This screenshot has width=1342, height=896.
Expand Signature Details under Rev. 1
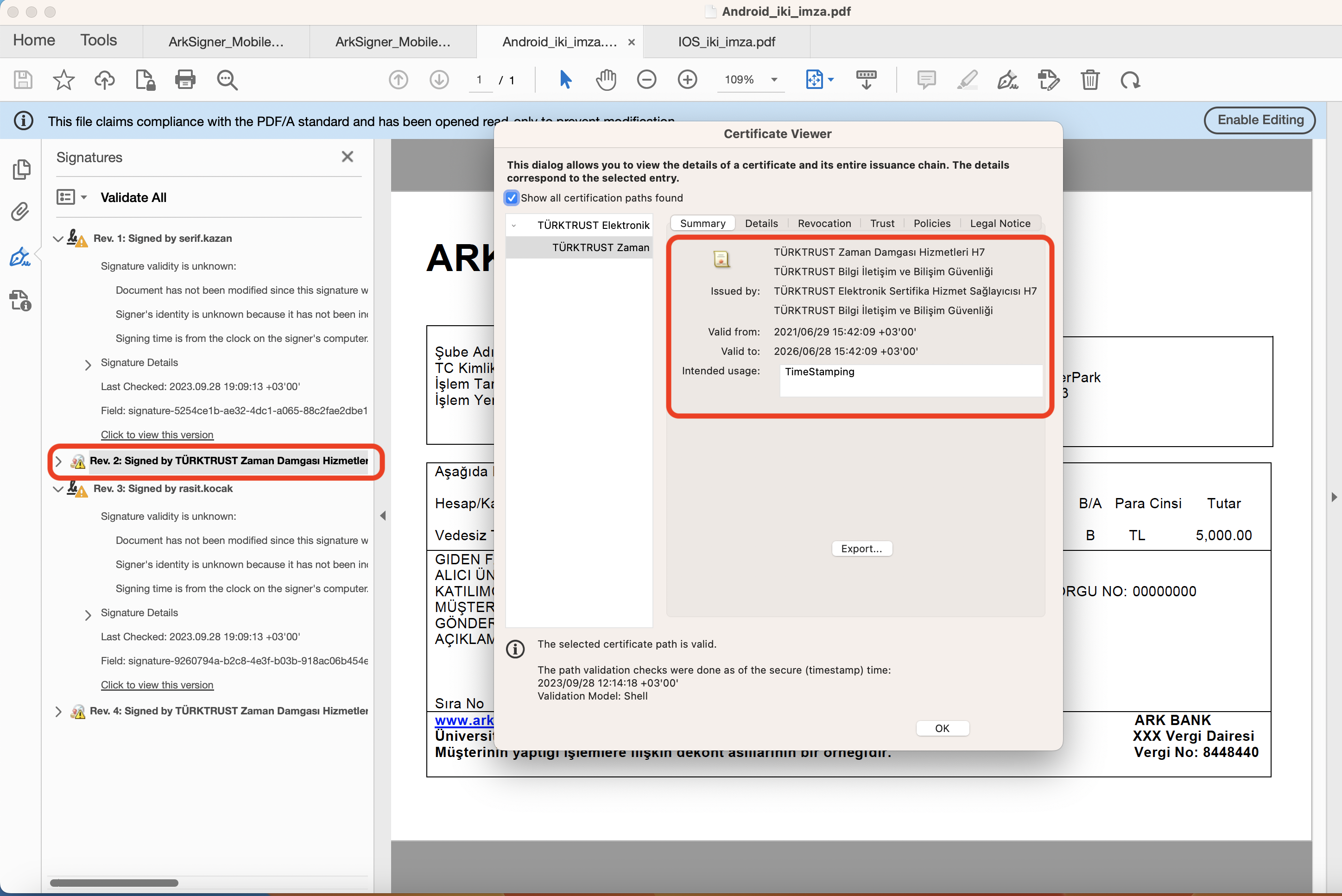tap(88, 365)
